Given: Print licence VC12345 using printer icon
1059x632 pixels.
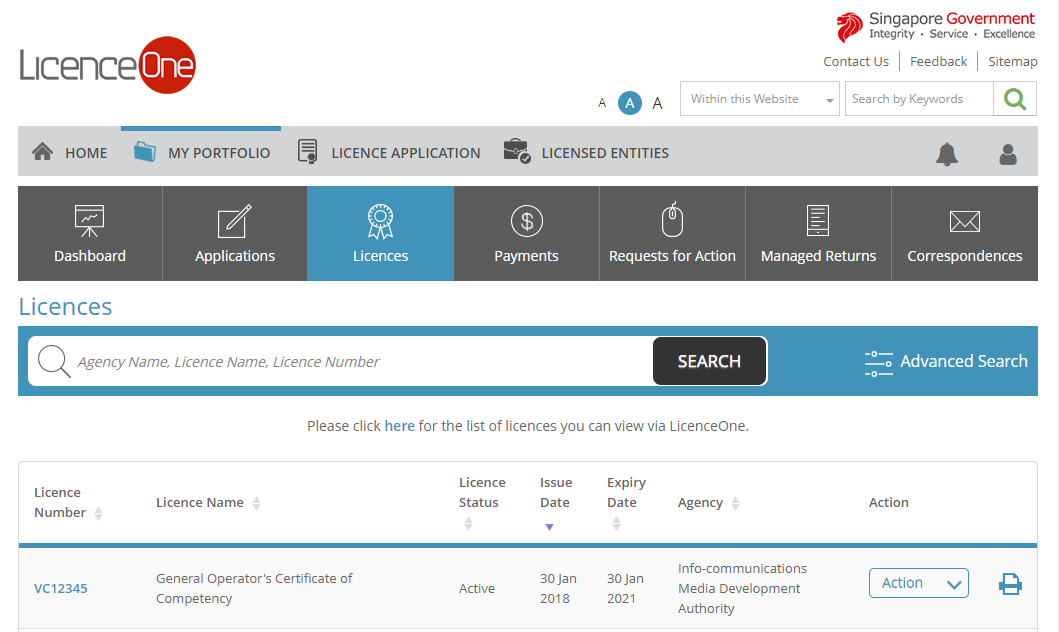Looking at the screenshot, I should (1010, 584).
